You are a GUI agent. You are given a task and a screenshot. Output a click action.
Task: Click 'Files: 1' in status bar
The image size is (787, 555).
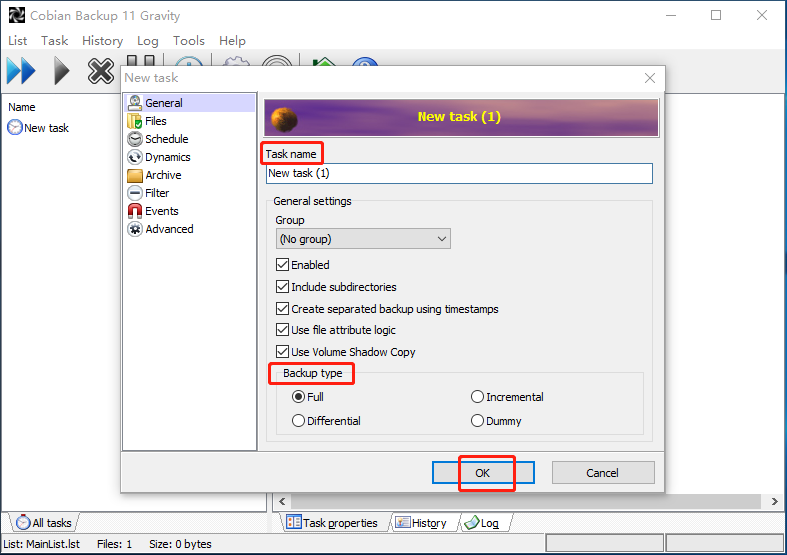(x=114, y=544)
